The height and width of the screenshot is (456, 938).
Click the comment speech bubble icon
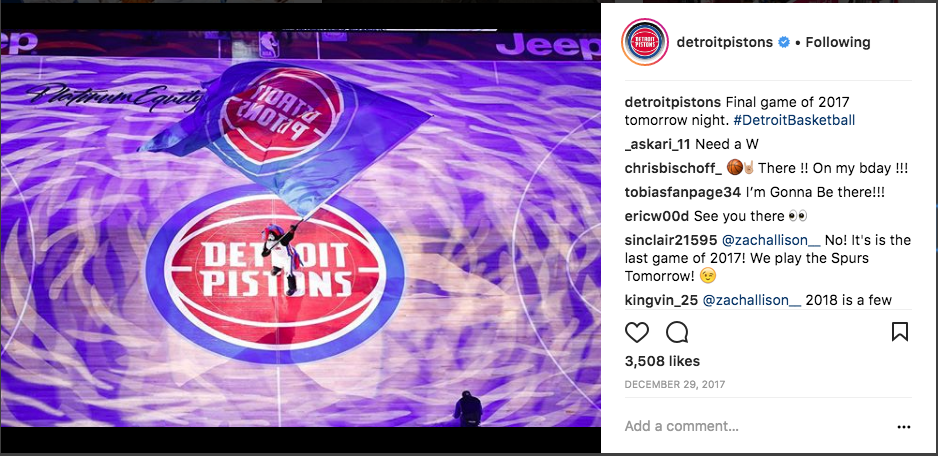tap(677, 332)
